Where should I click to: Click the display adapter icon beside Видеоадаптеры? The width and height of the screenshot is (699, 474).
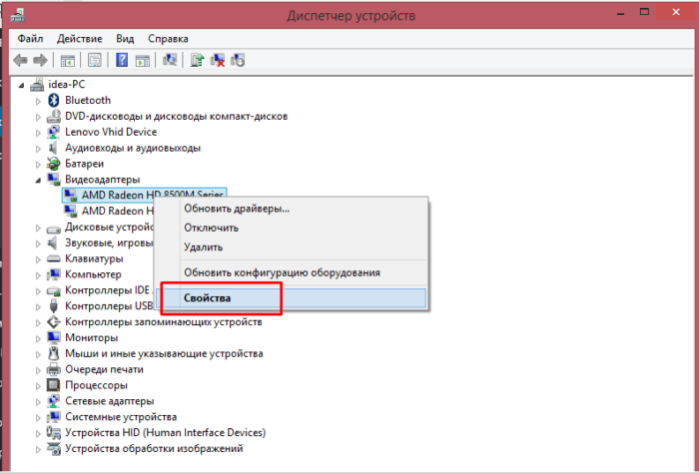(x=53, y=179)
